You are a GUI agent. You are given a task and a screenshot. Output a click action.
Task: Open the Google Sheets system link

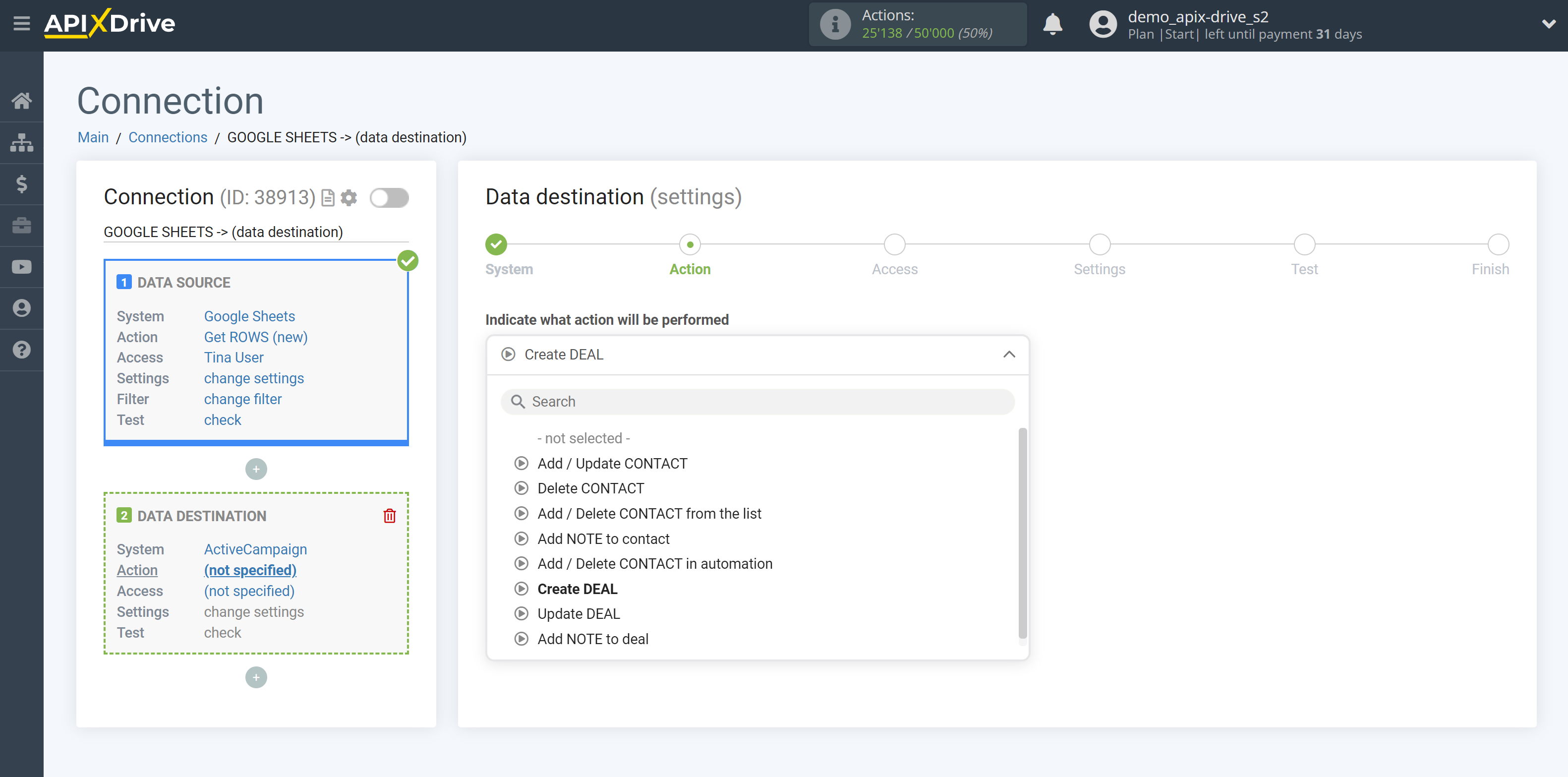coord(249,316)
